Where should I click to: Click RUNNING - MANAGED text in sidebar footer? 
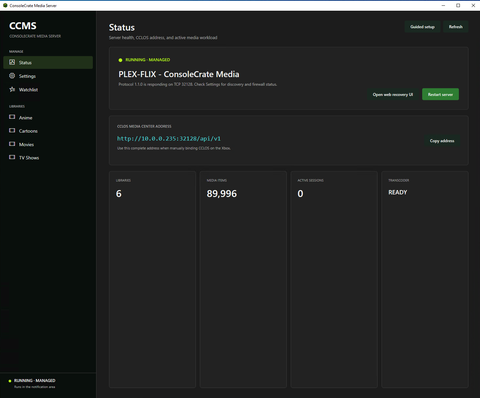(35, 380)
